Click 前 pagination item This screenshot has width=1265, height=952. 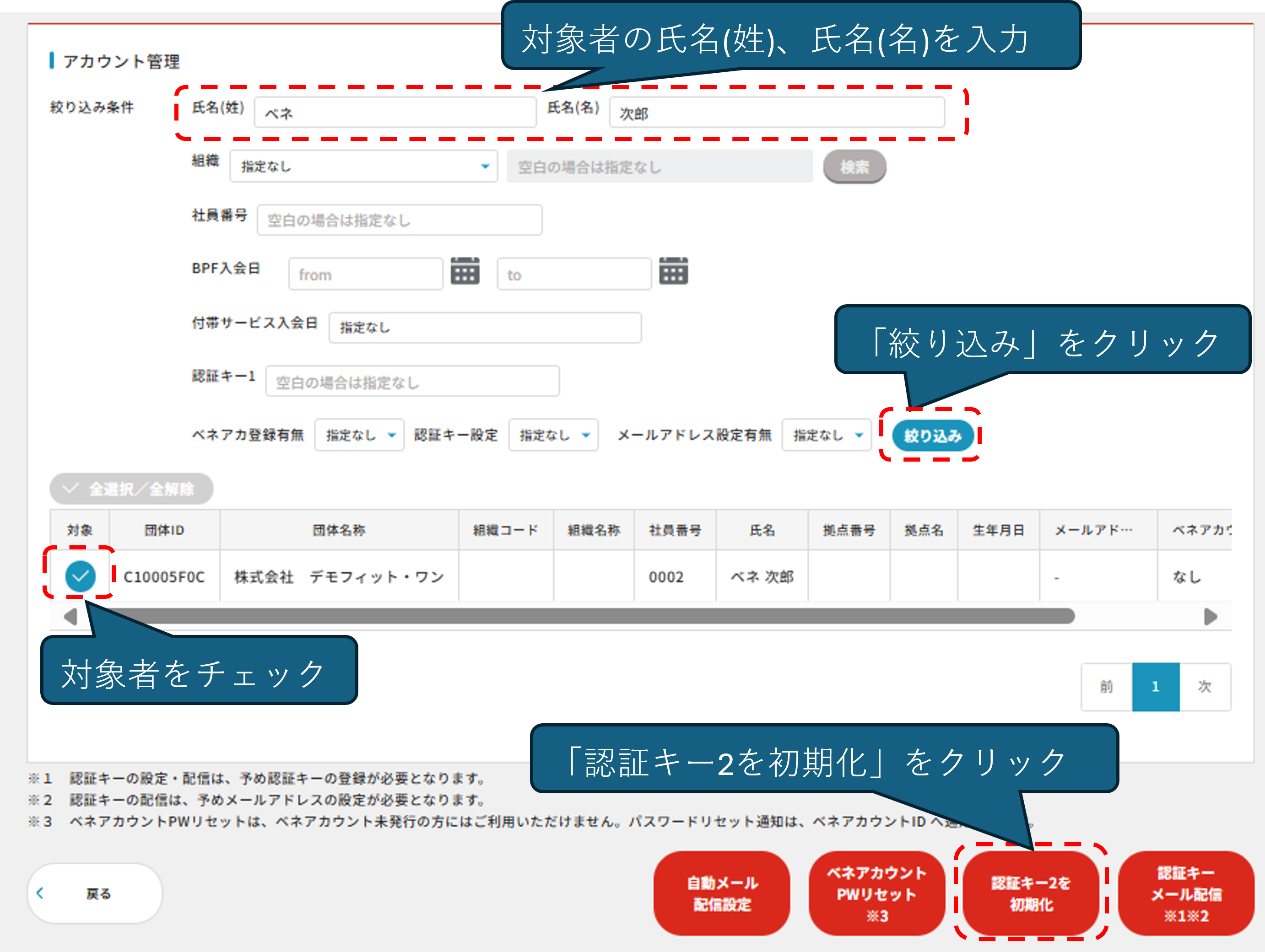1106,687
